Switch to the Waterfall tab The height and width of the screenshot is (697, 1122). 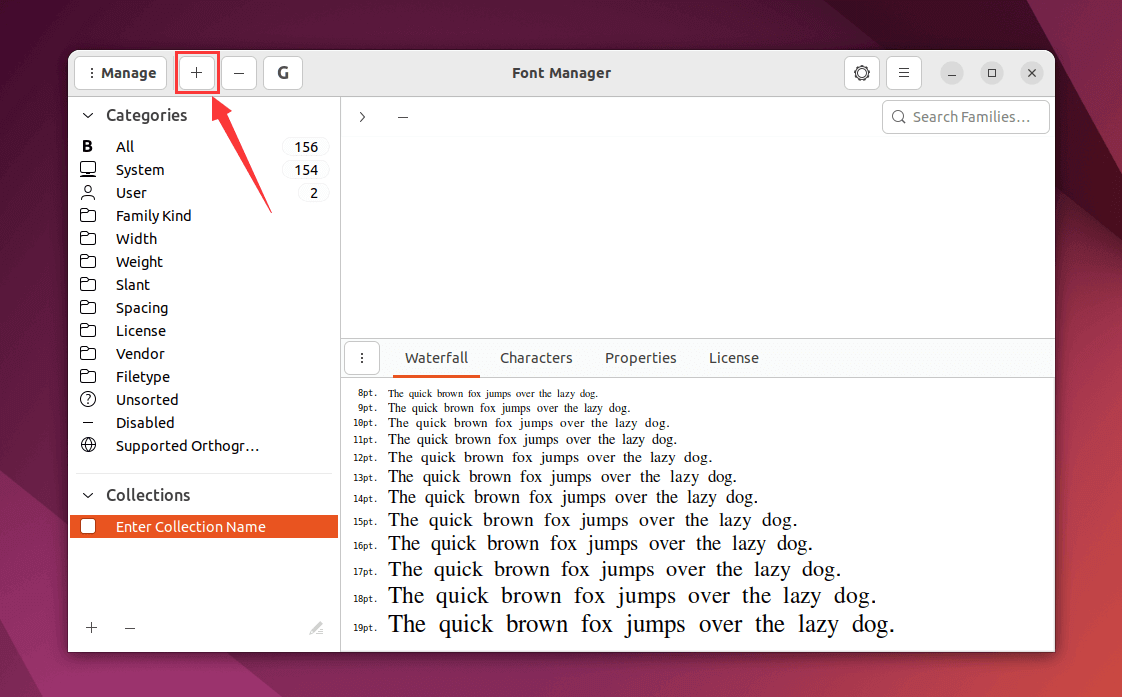click(436, 358)
